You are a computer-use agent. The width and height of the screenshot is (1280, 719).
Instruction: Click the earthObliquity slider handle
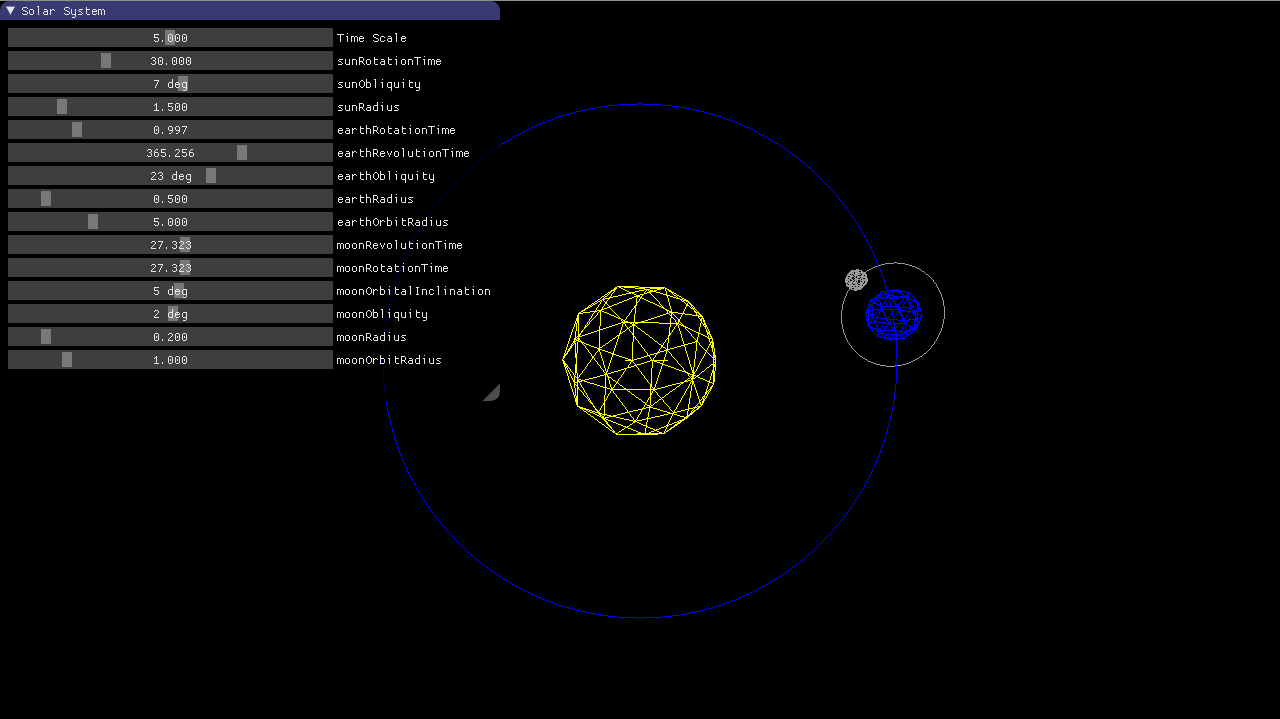(211, 176)
